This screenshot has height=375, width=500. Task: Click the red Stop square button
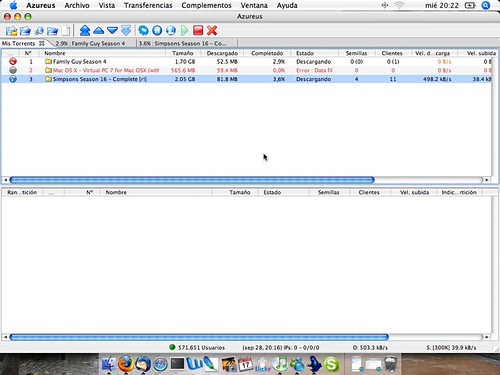(x=198, y=31)
